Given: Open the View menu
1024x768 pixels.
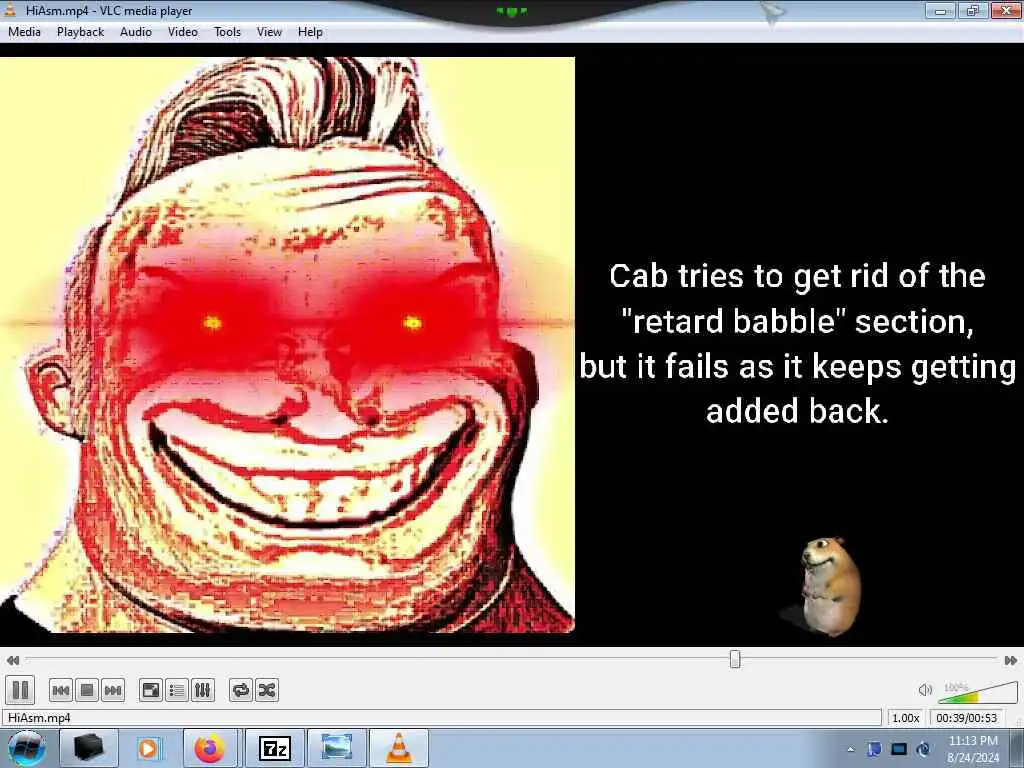Looking at the screenshot, I should click(269, 31).
